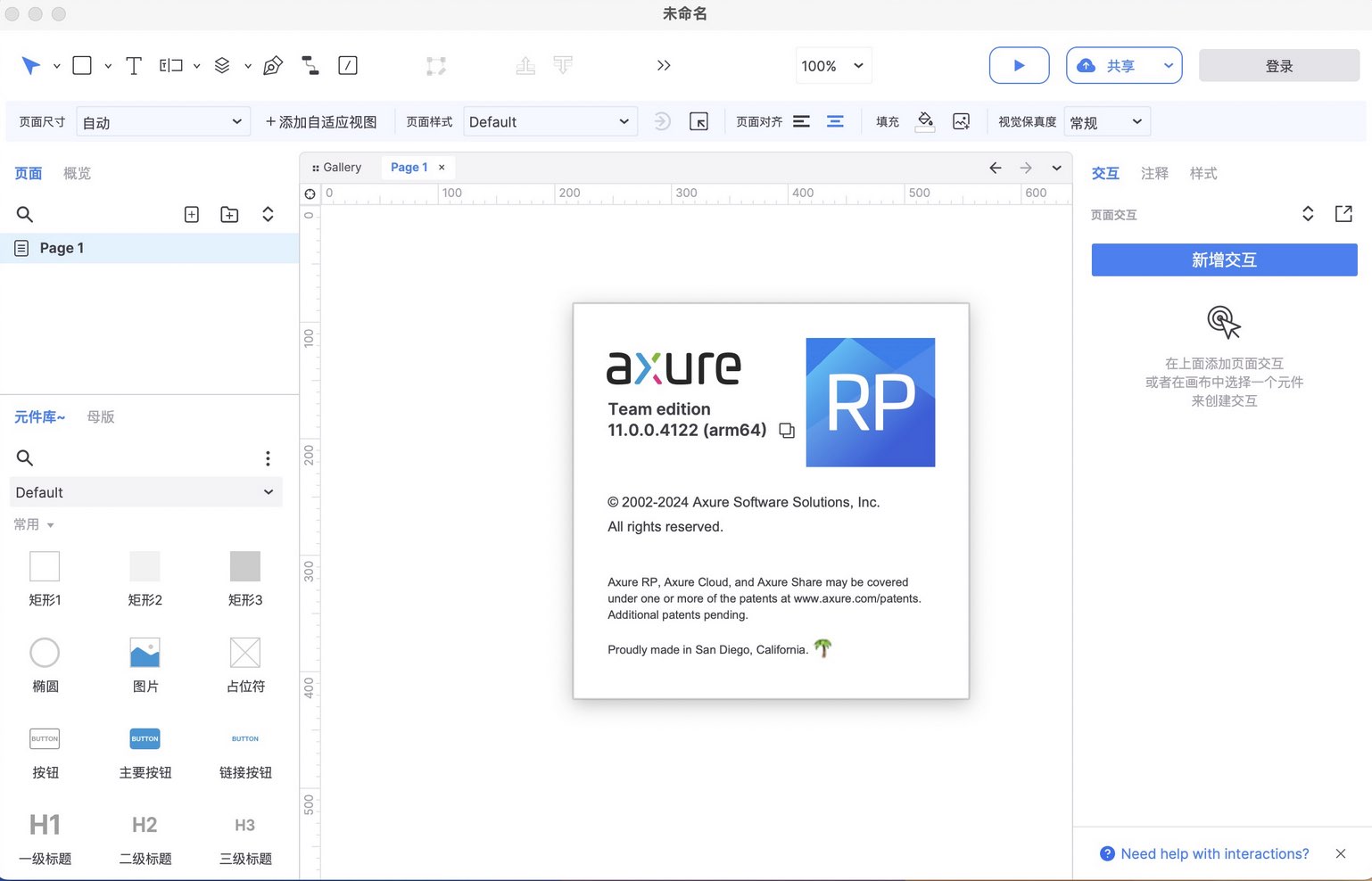Screen dimensions: 1372x881
Task: Switch to Gallery canvas tab
Action: (x=337, y=167)
